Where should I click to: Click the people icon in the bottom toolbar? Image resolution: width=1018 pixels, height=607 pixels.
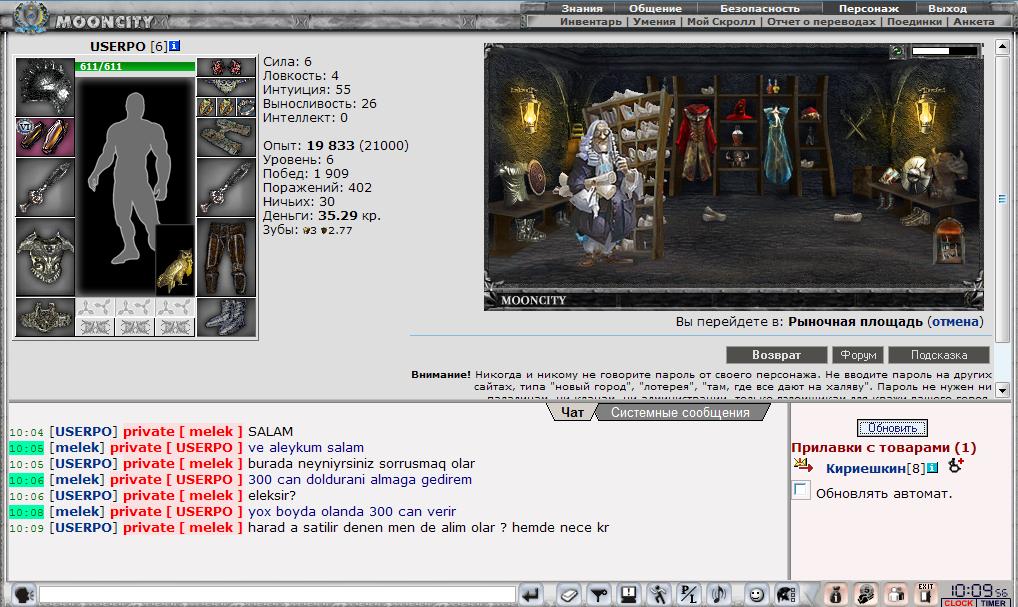[x=897, y=594]
